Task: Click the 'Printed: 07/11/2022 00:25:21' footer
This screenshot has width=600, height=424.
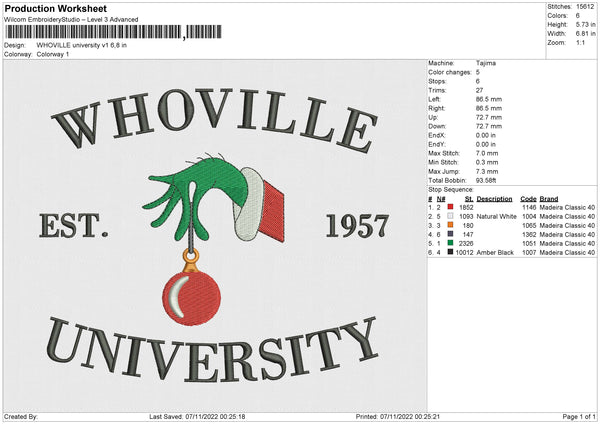Action: 398,417
